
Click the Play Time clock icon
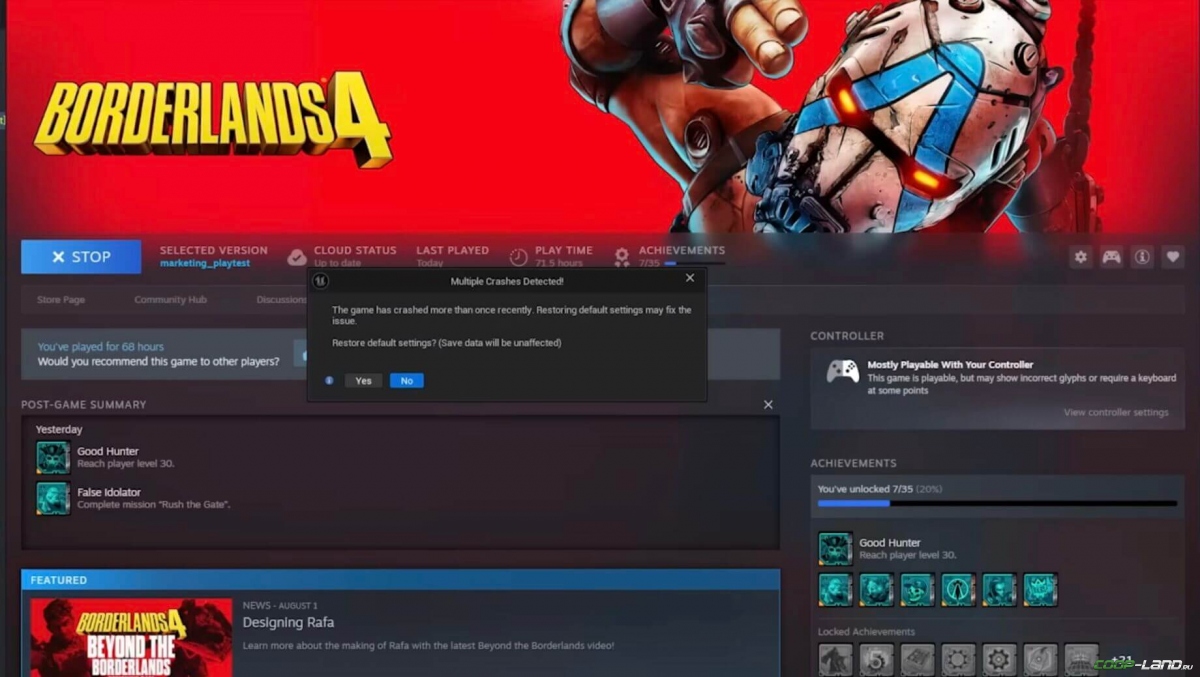click(x=517, y=255)
